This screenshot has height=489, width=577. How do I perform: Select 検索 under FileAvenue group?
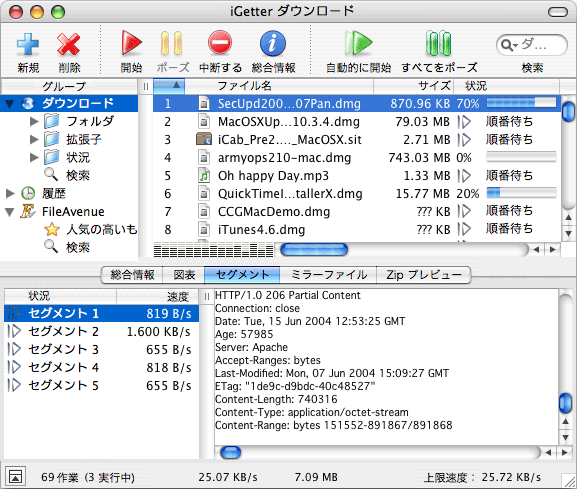click(78, 247)
